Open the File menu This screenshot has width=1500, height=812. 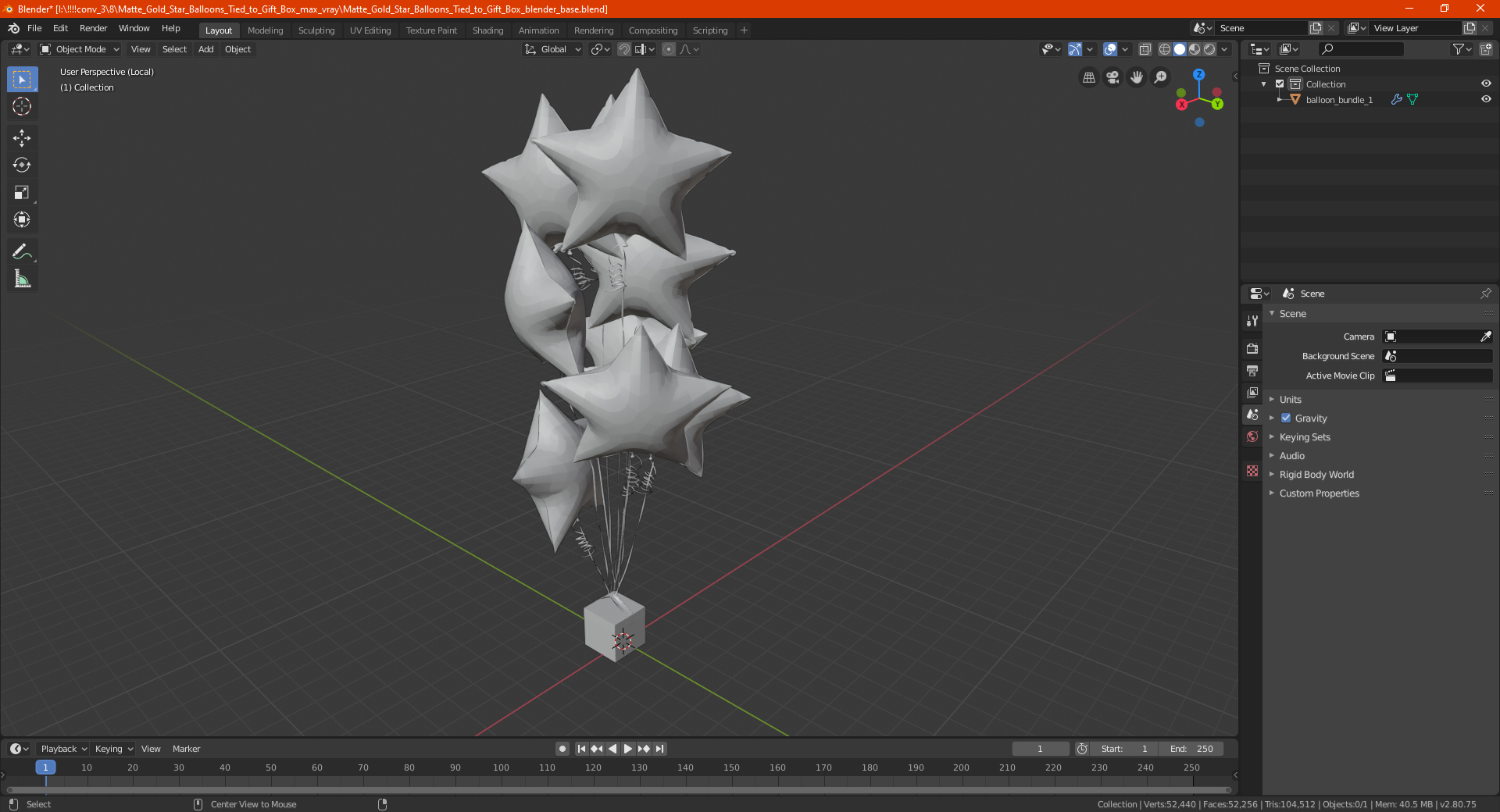coord(34,28)
